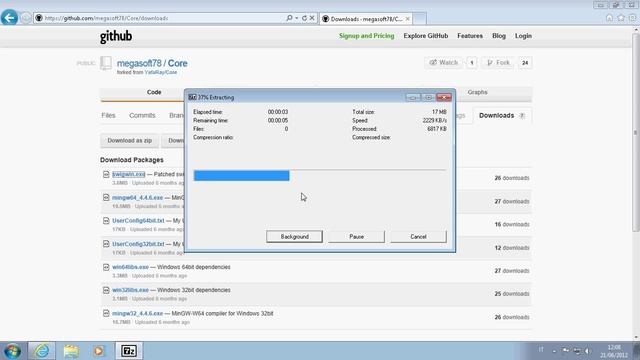Open the address bar search dropdown arrow

tap(296, 18)
